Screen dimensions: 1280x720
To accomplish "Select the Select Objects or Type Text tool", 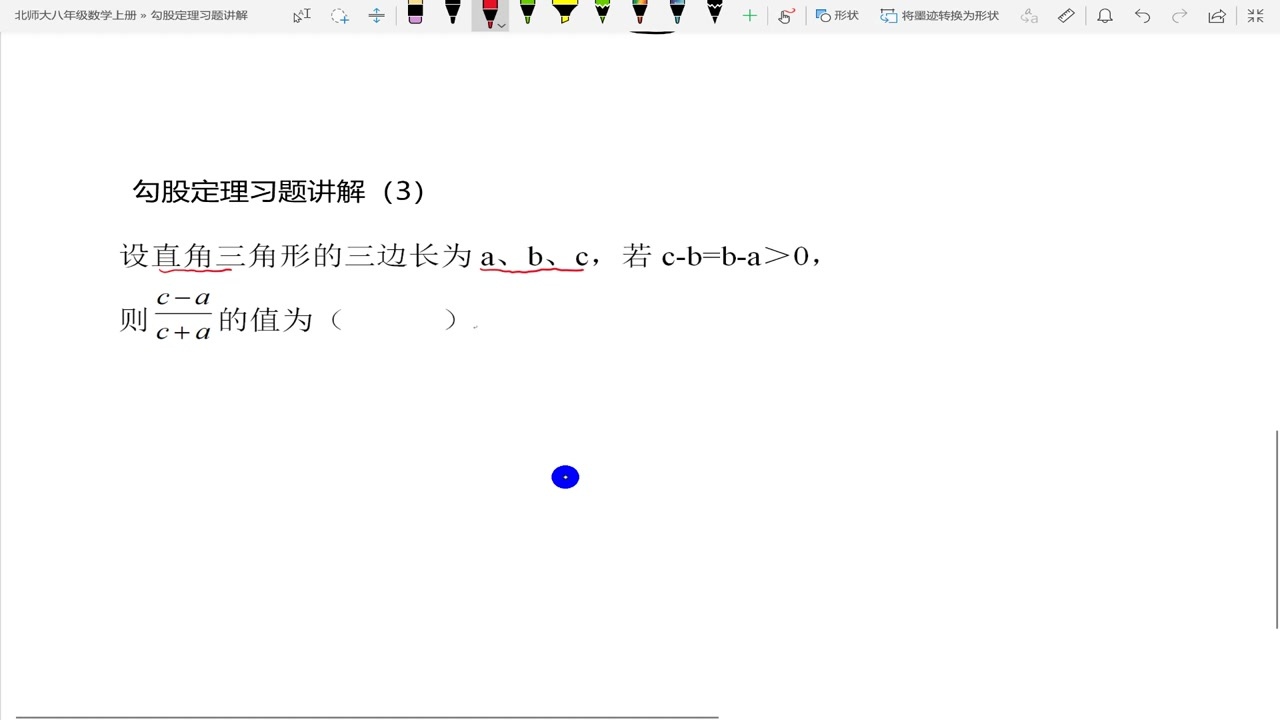I will [x=302, y=15].
